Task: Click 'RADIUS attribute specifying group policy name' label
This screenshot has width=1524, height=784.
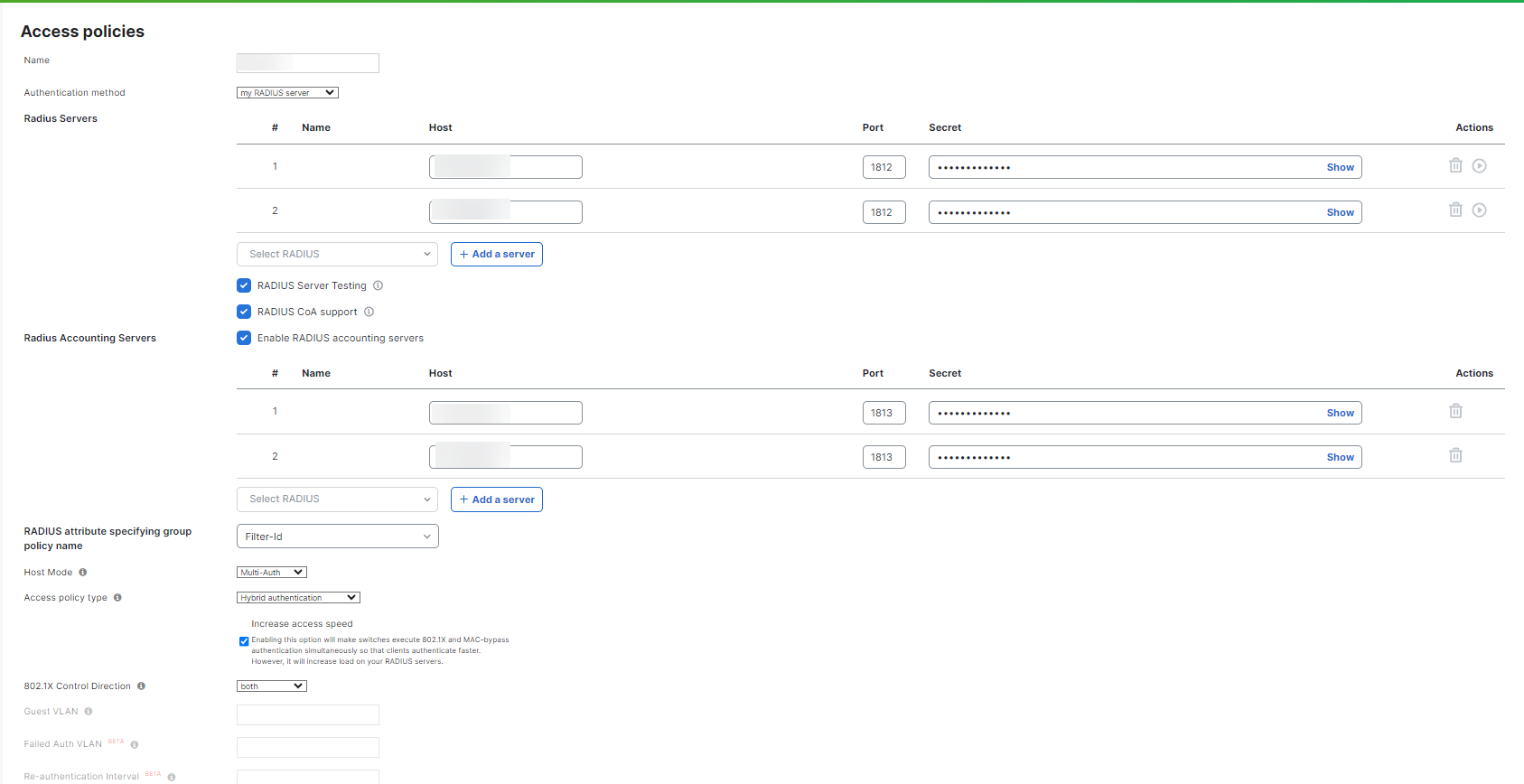Action: point(108,538)
